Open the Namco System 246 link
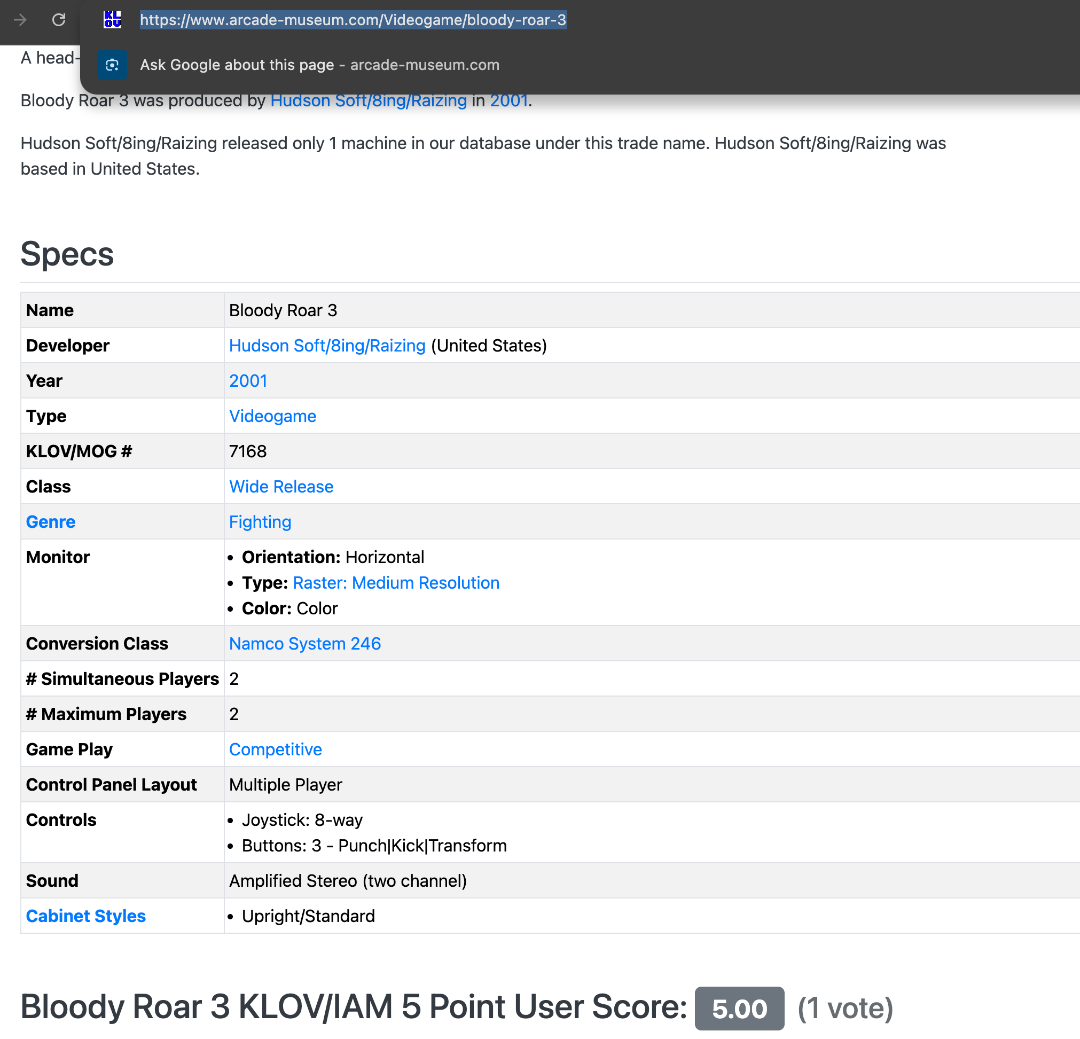Viewport: 1080px width, 1039px height. 305,644
